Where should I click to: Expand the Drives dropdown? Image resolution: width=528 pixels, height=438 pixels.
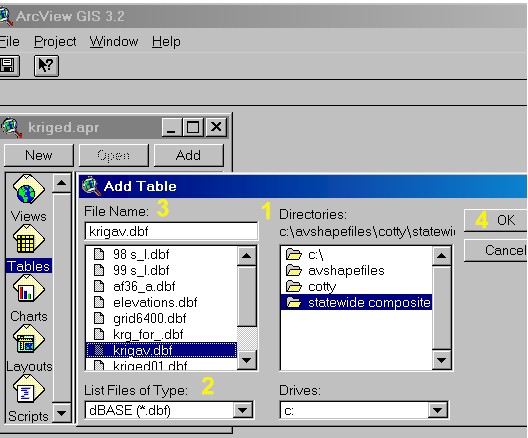coord(438,410)
